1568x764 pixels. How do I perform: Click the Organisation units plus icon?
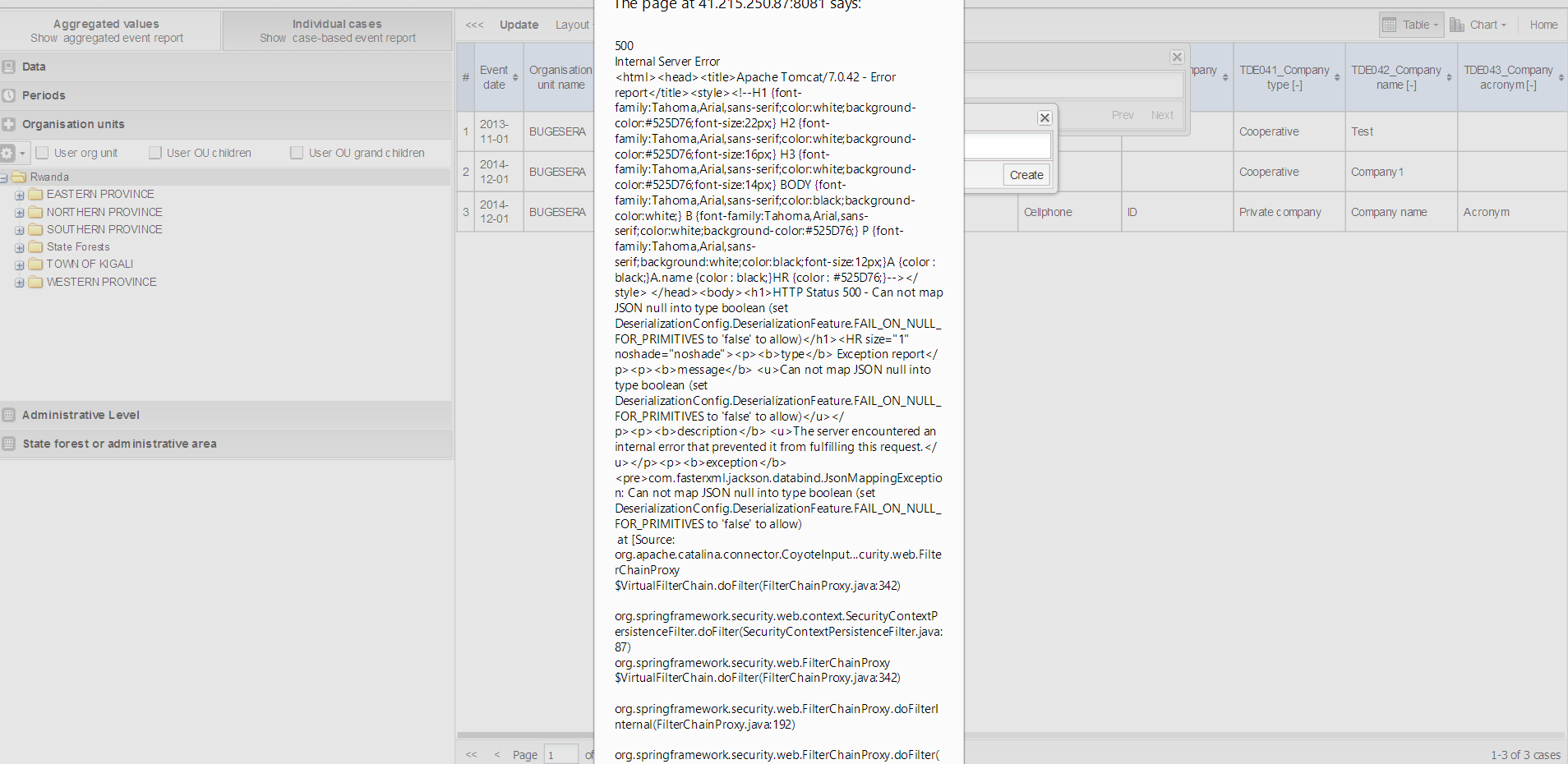[x=9, y=124]
